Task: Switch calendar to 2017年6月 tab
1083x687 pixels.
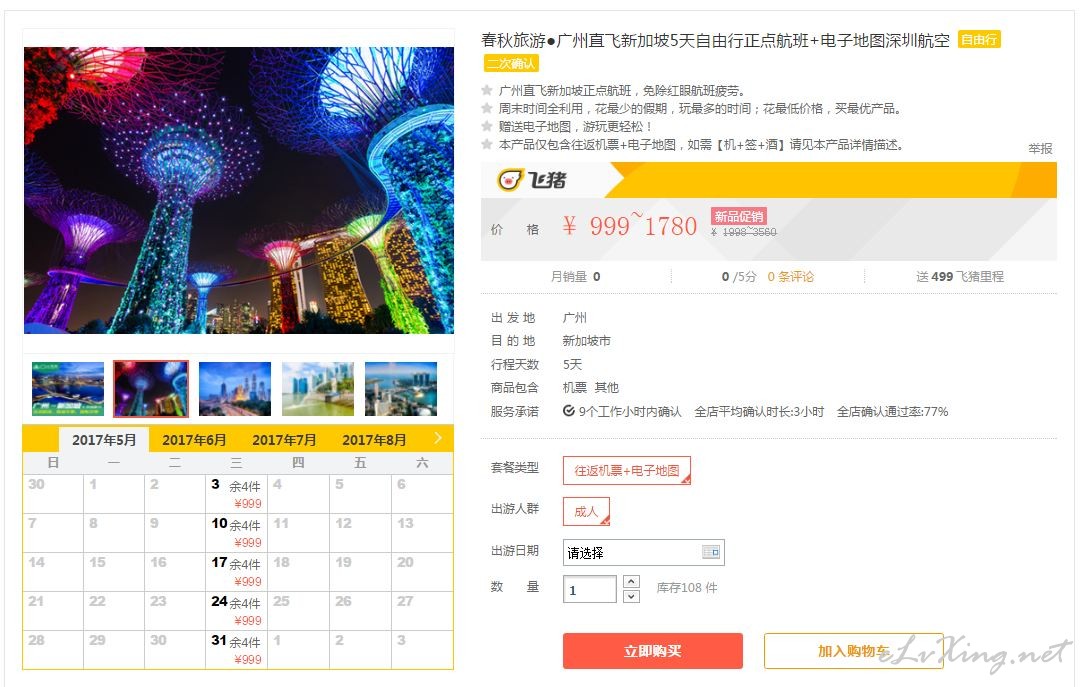Action: tap(194, 440)
